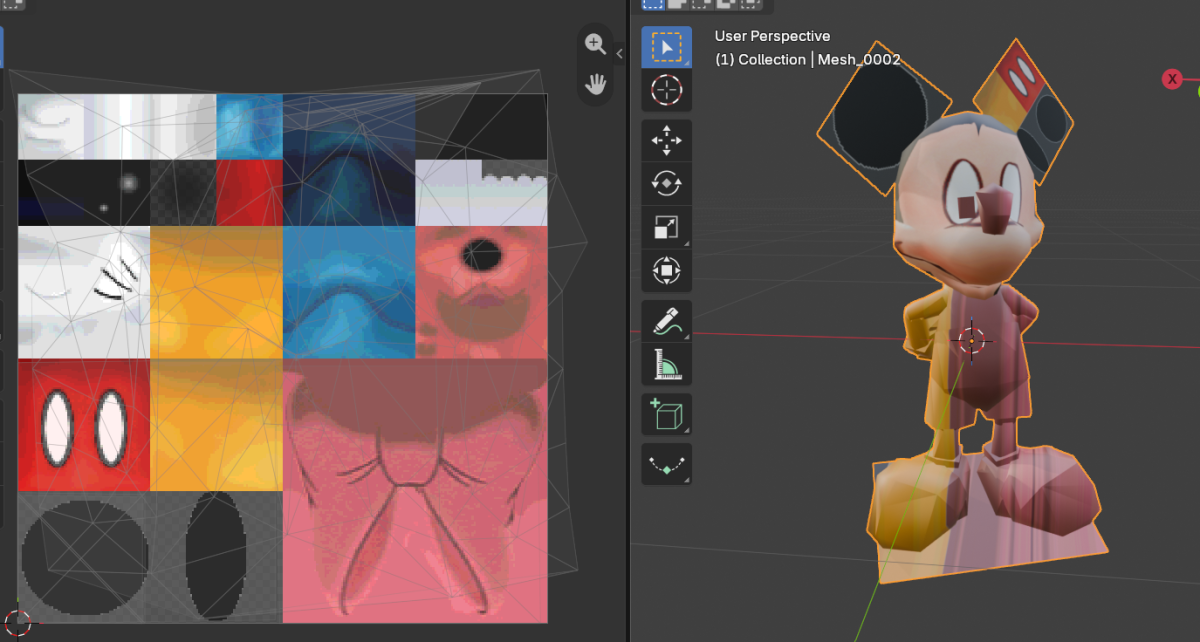Click the 3D cursor on the model

972,340
